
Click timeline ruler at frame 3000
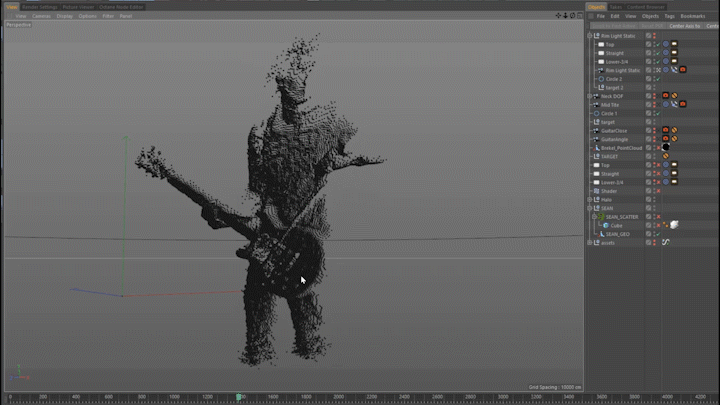(503, 396)
